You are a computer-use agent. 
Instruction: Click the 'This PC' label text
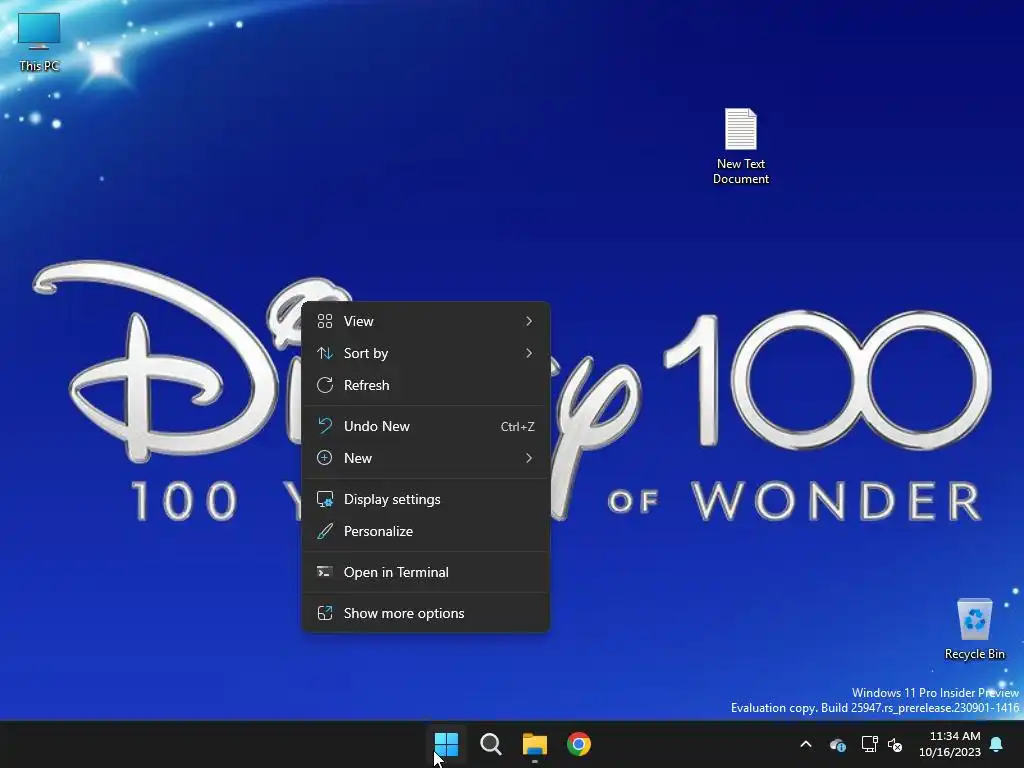pos(39,66)
